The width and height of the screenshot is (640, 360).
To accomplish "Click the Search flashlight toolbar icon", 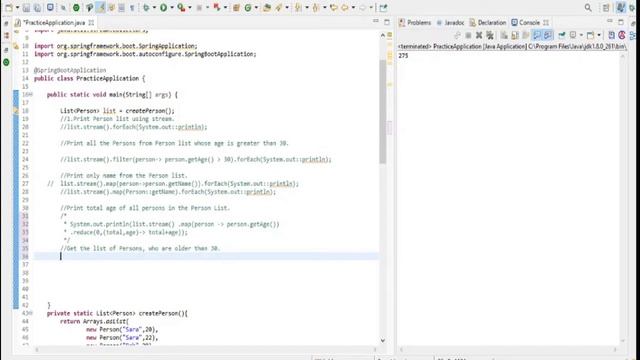I will 279,7.
